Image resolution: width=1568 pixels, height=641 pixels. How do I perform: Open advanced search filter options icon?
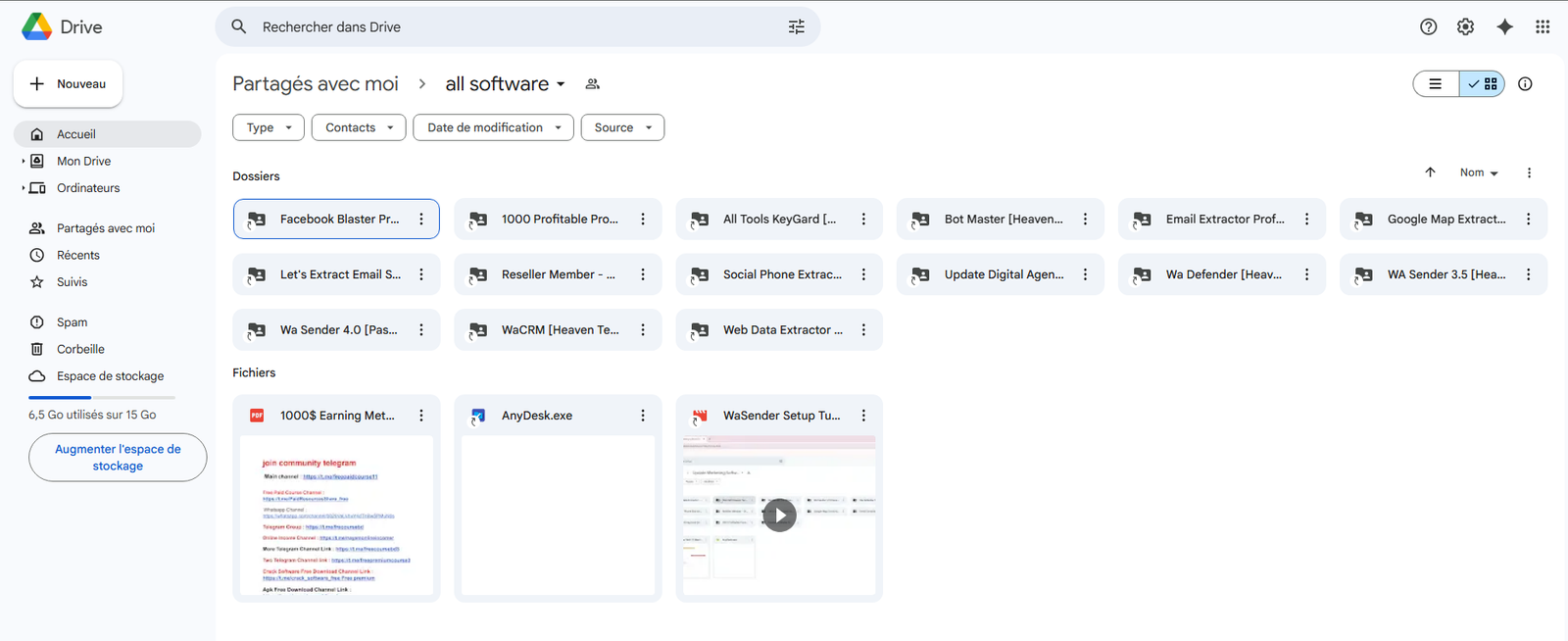(797, 26)
